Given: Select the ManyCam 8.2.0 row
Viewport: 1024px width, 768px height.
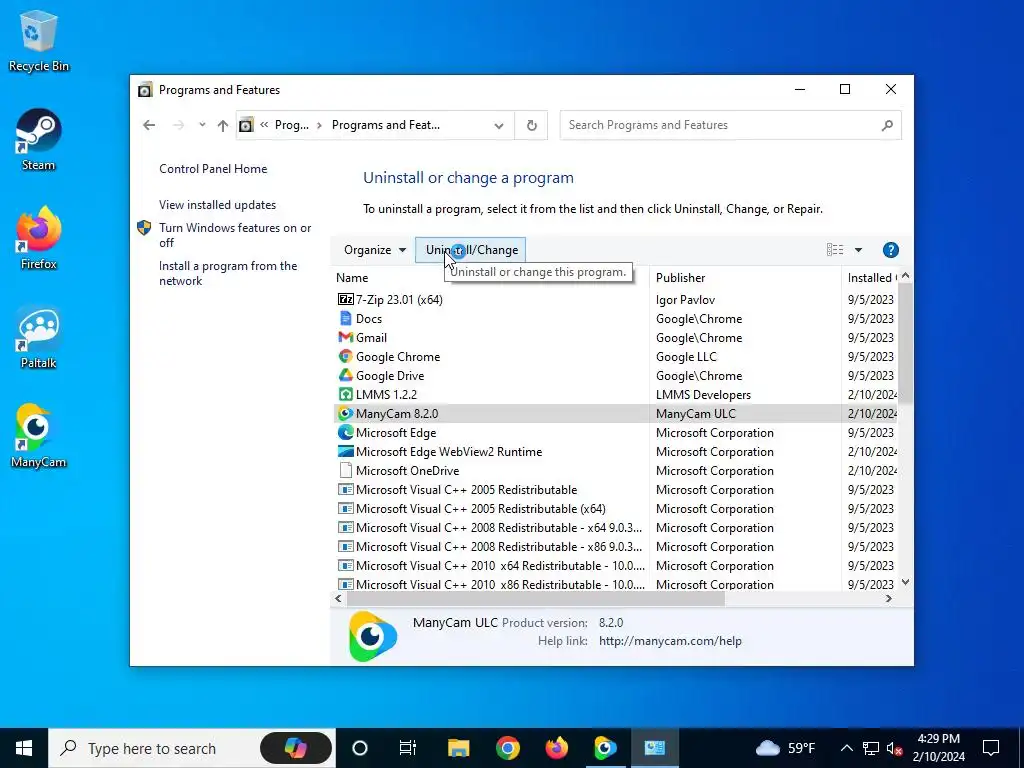Looking at the screenshot, I should coord(616,413).
